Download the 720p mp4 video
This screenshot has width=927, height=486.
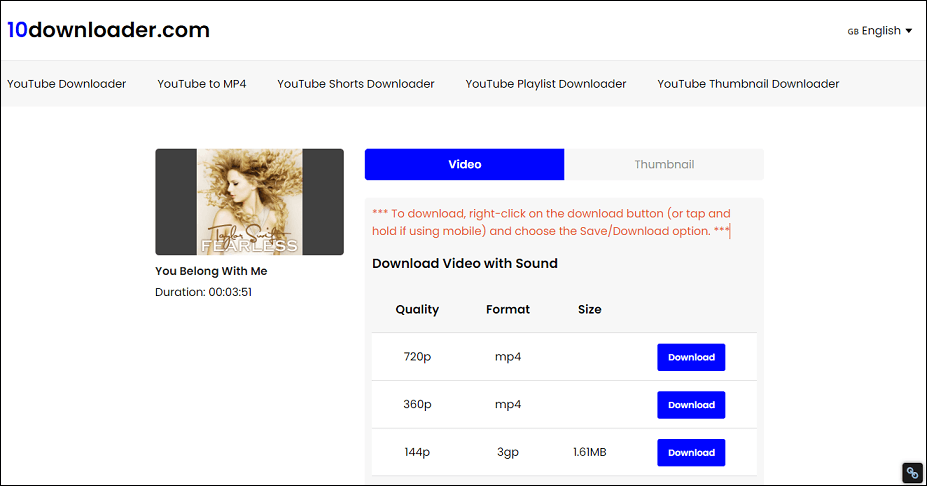tap(691, 357)
